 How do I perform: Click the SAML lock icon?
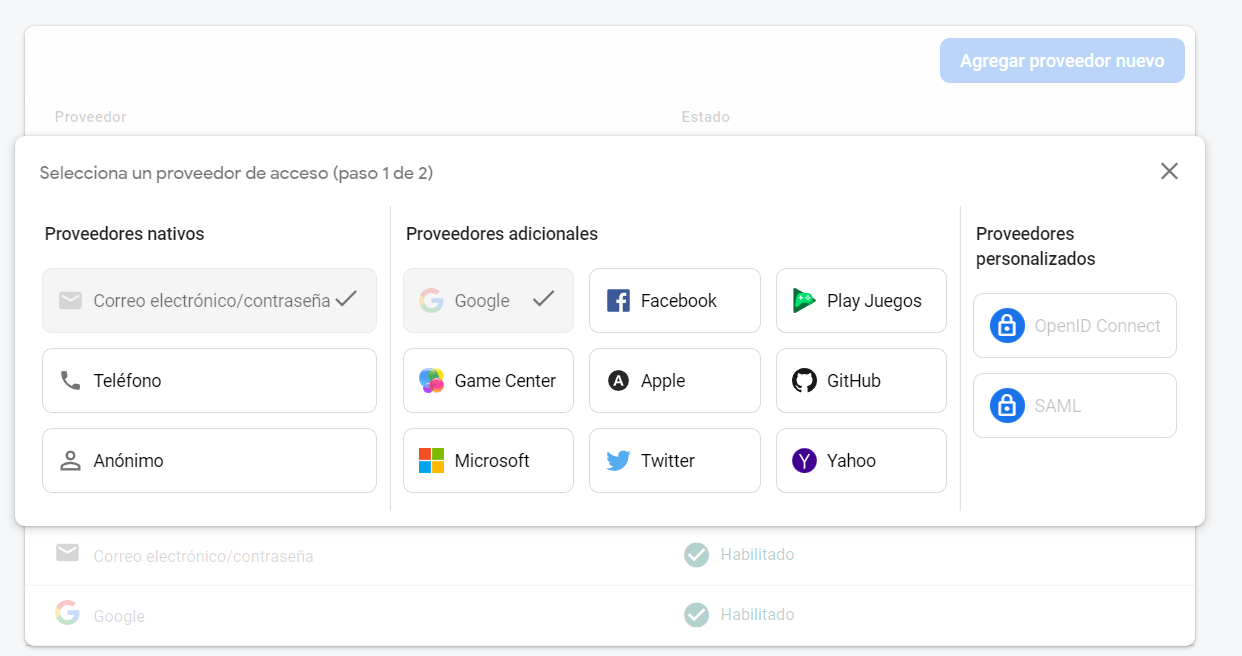pyautogui.click(x=1007, y=405)
